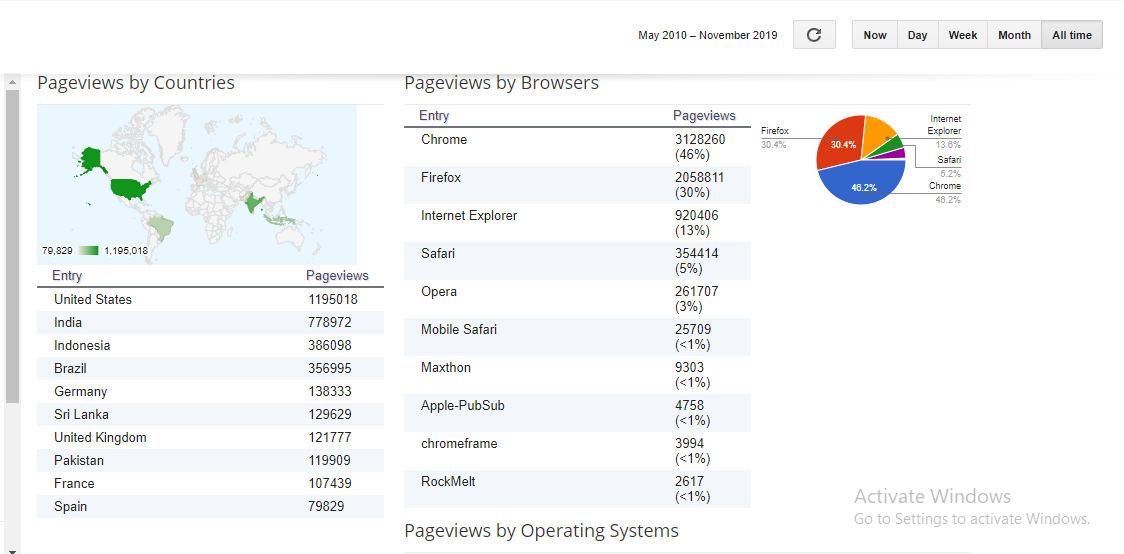Click the Entry header in Countries table
Viewport: 1124px width, 554px height.
[68, 276]
